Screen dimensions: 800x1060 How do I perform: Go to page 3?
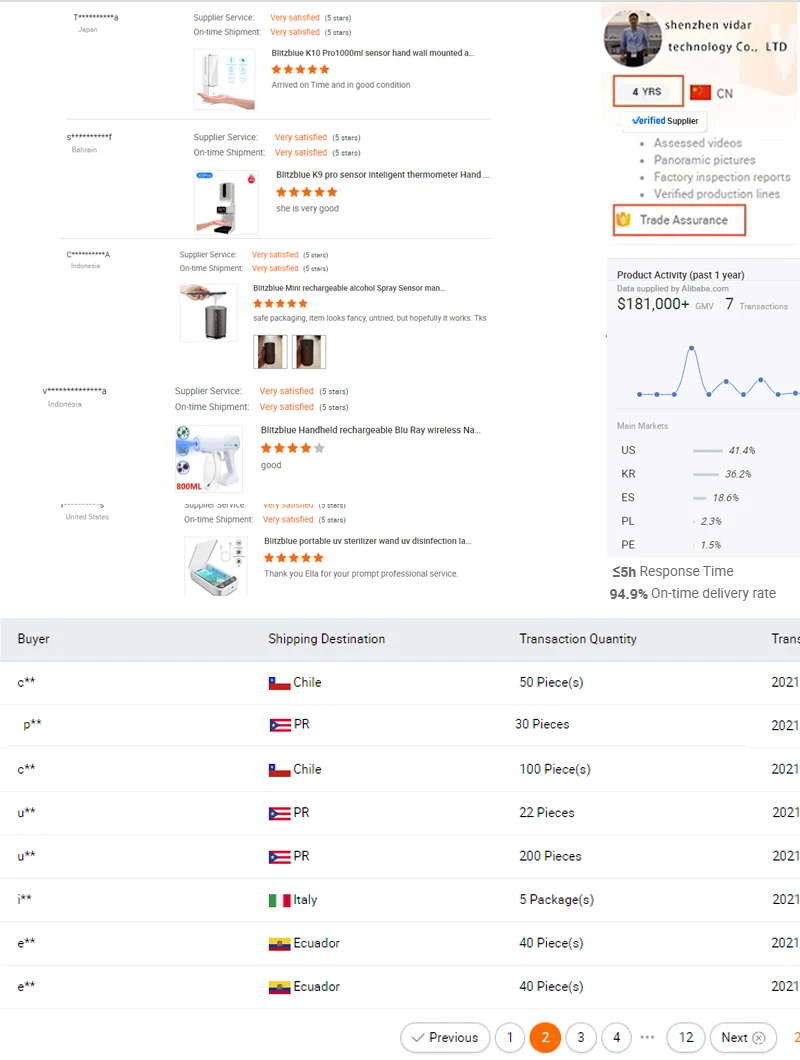point(581,1038)
